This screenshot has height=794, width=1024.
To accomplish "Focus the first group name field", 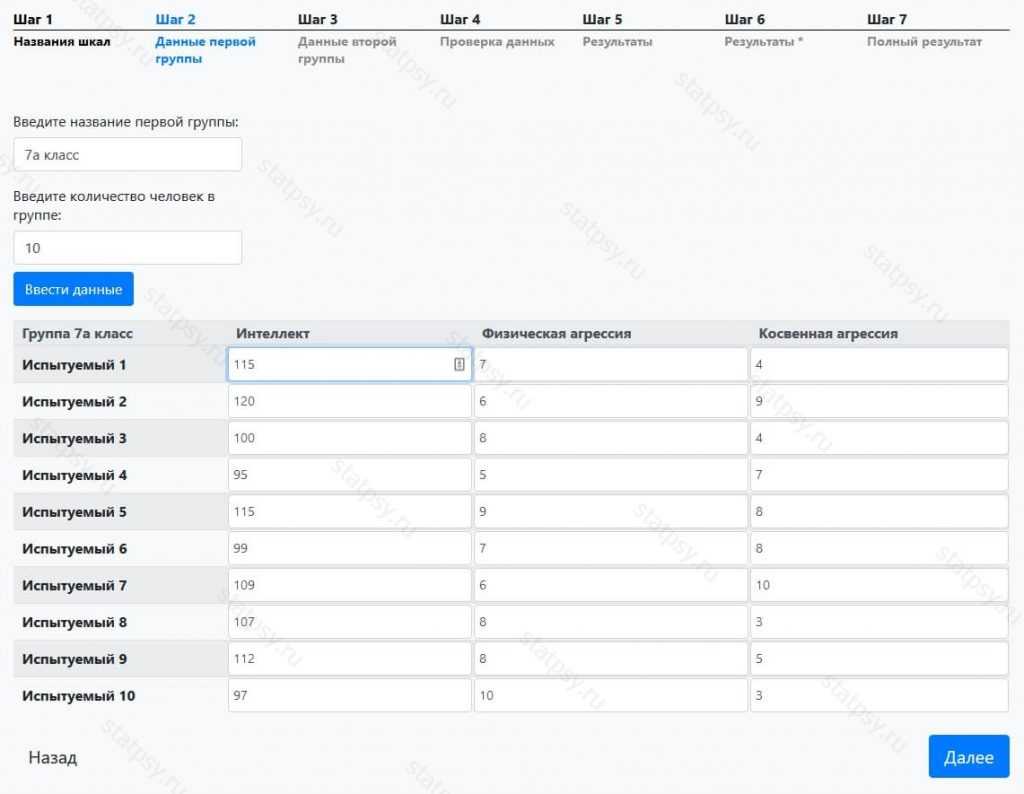I will point(127,155).
